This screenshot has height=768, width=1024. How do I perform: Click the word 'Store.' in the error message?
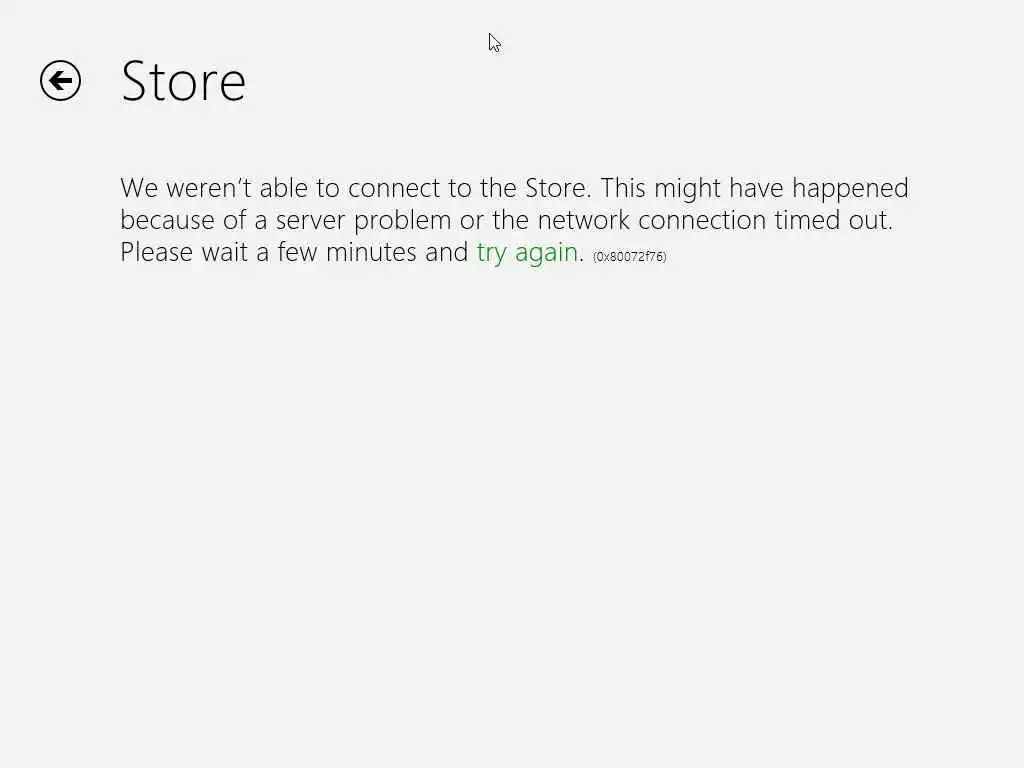[x=558, y=188]
